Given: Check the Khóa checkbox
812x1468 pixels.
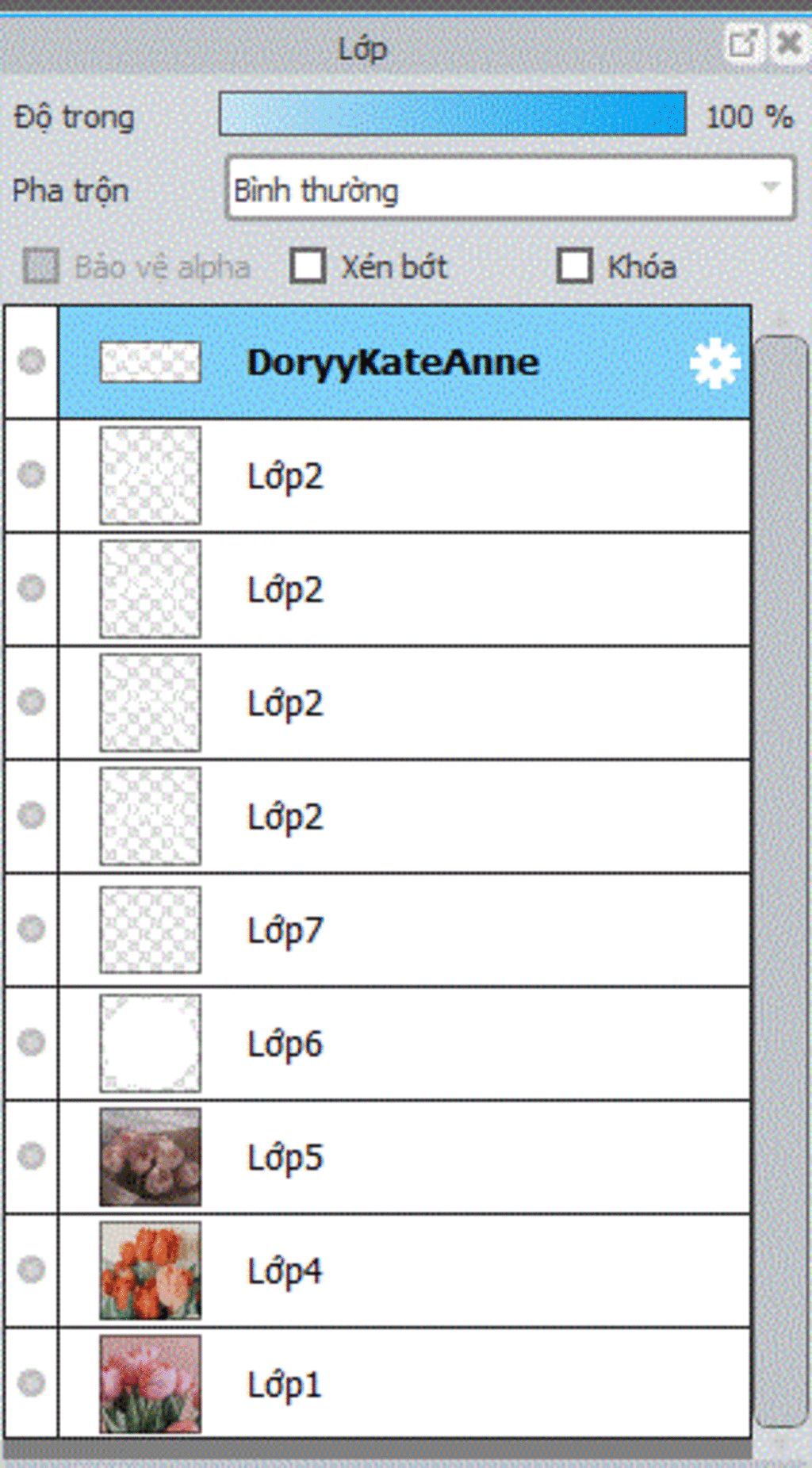Looking at the screenshot, I should pos(575,266).
